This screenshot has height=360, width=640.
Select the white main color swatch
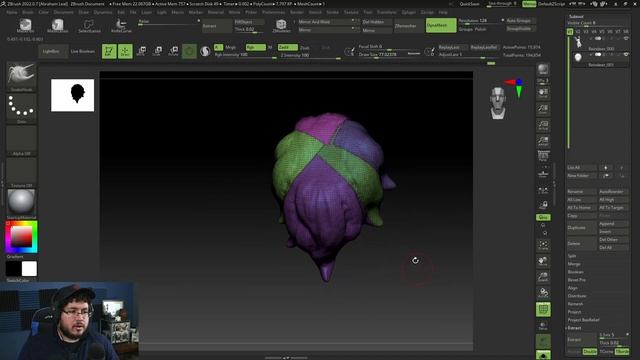(29, 269)
